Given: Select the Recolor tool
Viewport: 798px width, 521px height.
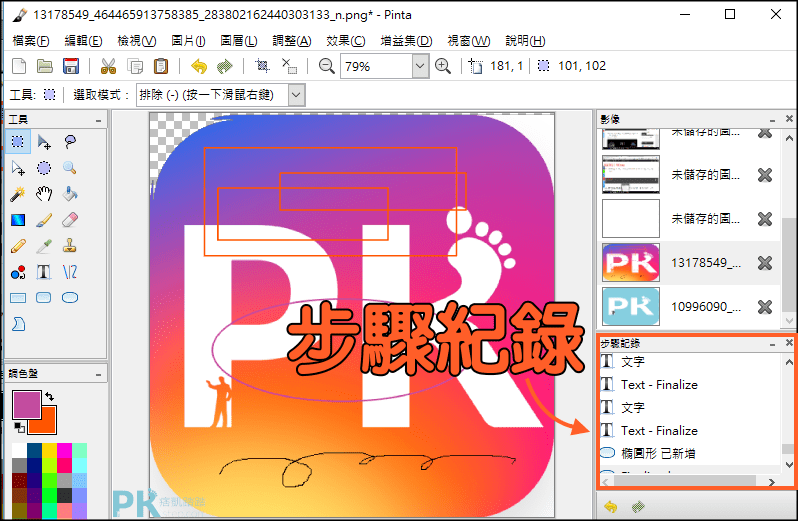Looking at the screenshot, I should tap(18, 272).
